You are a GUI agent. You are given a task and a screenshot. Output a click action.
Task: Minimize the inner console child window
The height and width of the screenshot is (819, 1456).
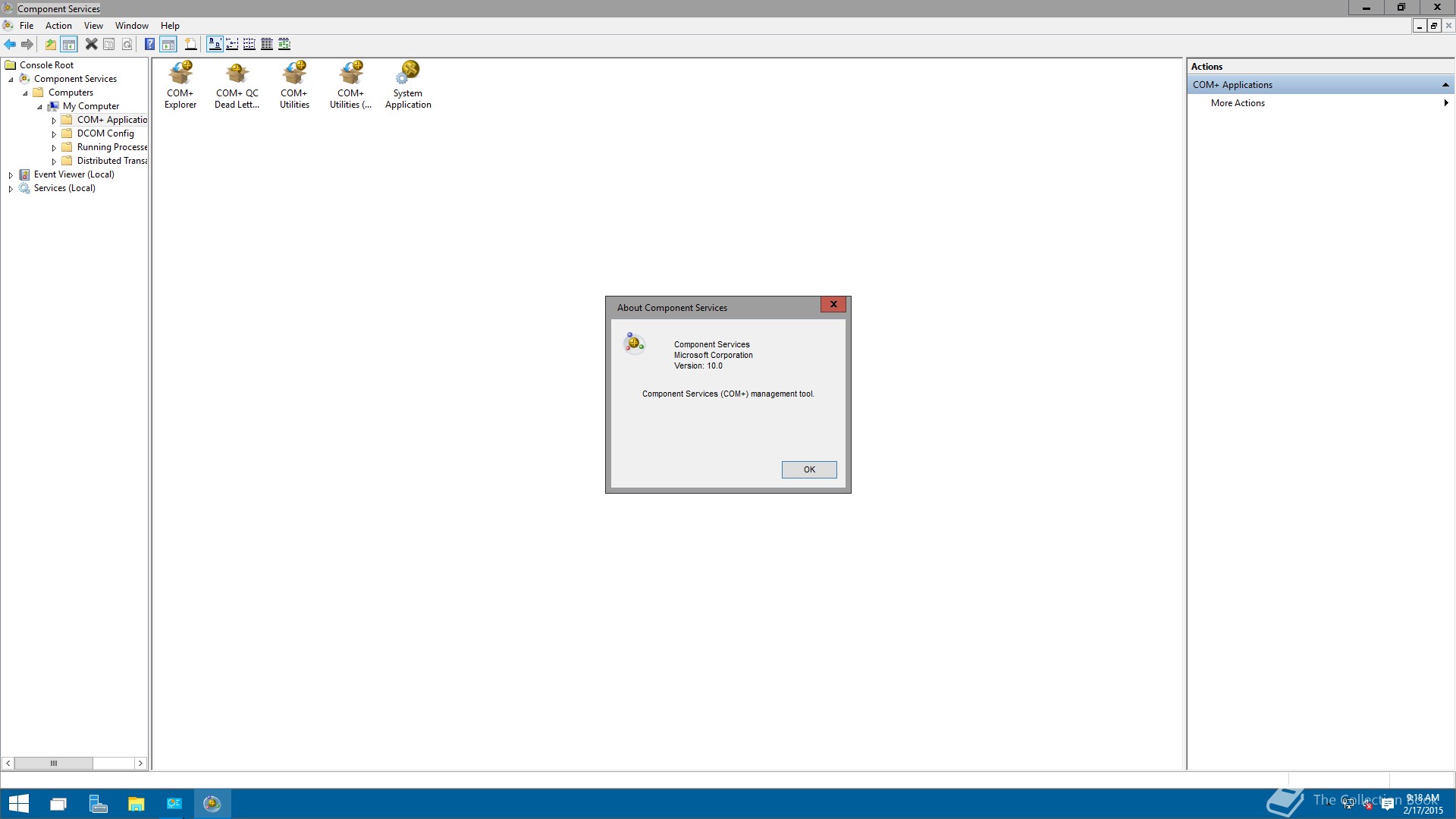tap(1419, 26)
